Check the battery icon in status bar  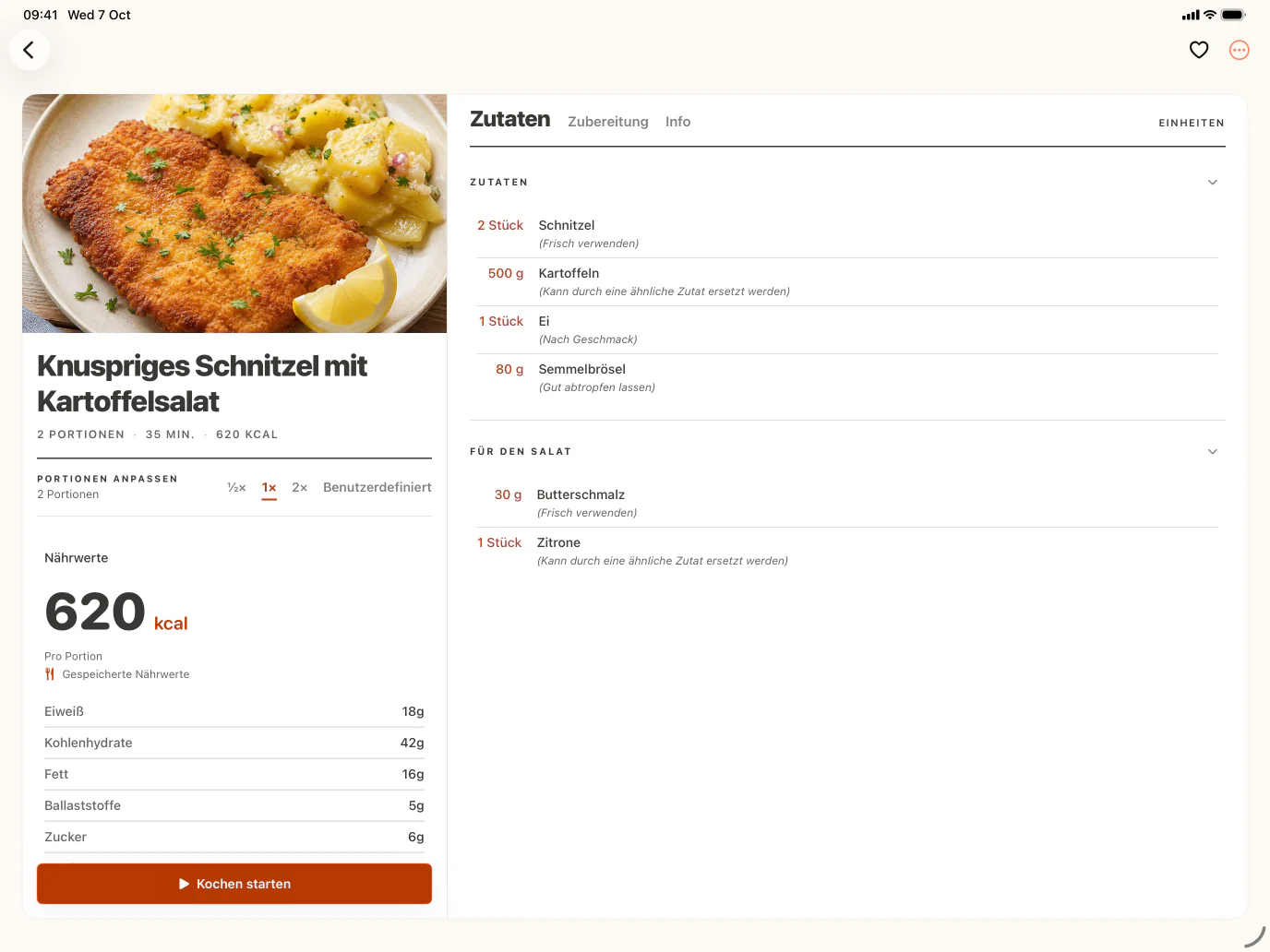(1233, 15)
